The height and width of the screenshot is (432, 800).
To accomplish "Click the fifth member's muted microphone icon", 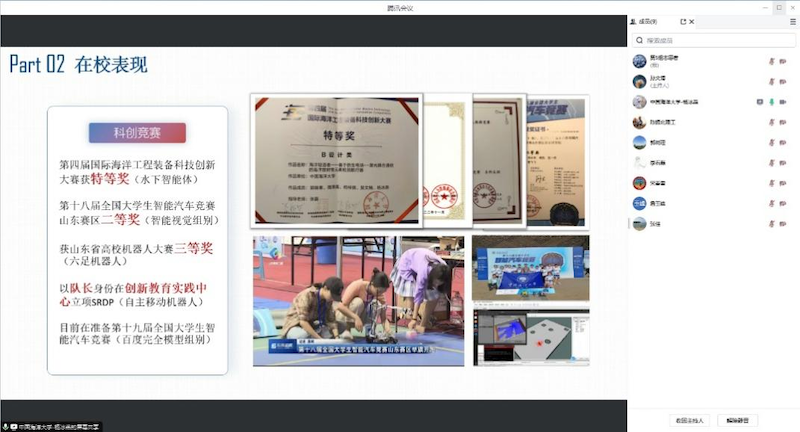I will click(770, 142).
